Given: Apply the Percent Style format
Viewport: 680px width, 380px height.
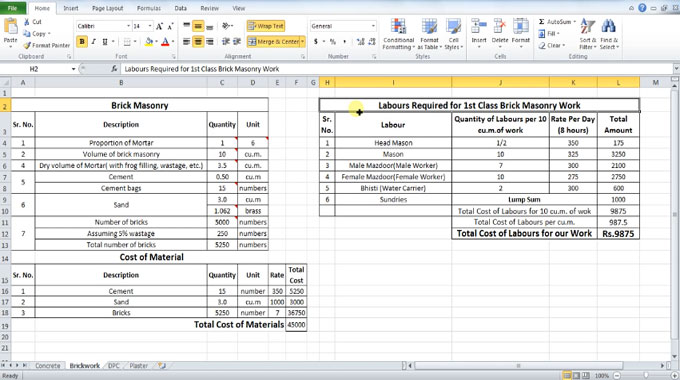Looking at the screenshot, I should [x=333, y=42].
